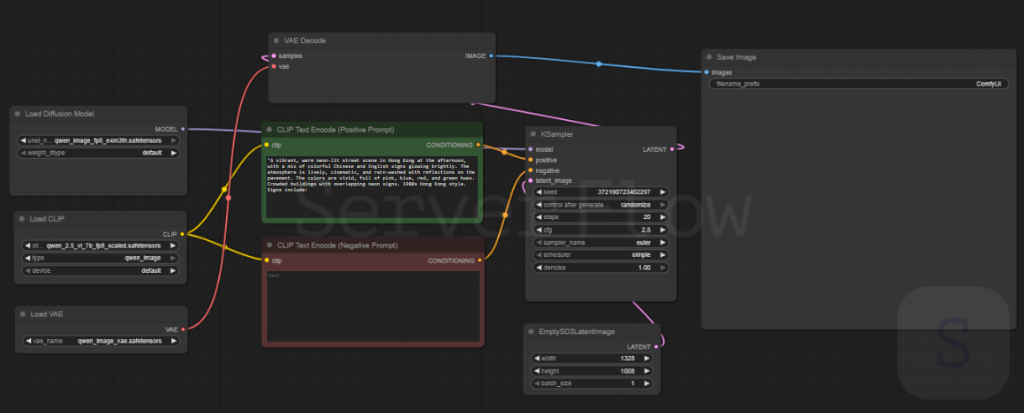Decrease width with its left arrow
This screenshot has height=413, width=1024.
point(537,358)
